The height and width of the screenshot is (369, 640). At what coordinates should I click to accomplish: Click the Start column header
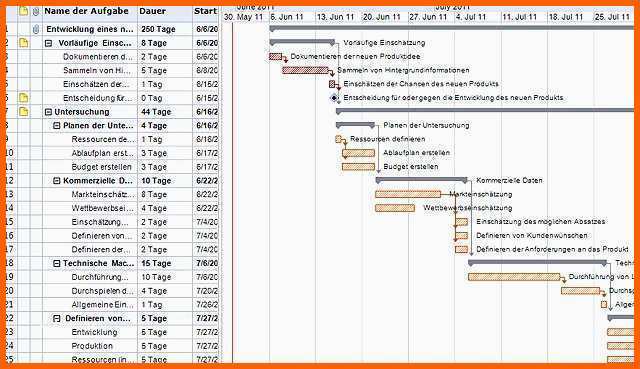pyautogui.click(x=206, y=11)
